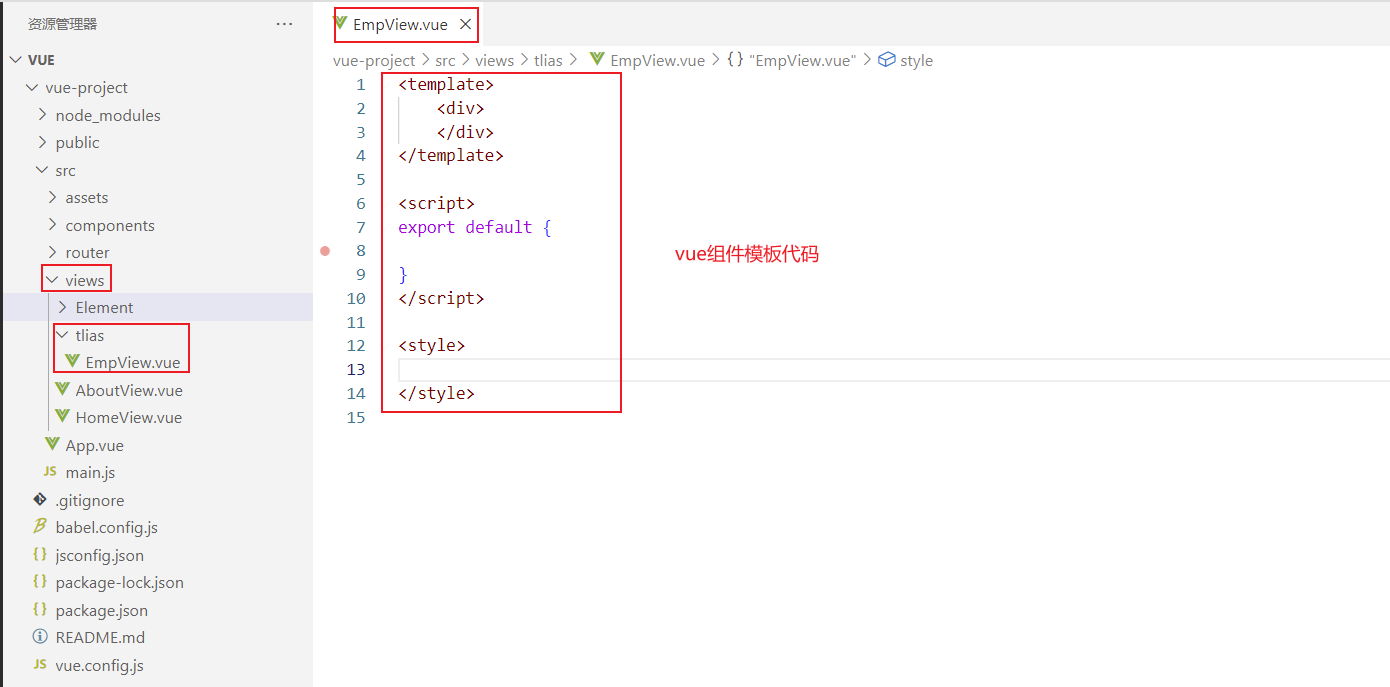Click the cube icon in breadcrumb style
The width and height of the screenshot is (1390, 687).
click(886, 60)
